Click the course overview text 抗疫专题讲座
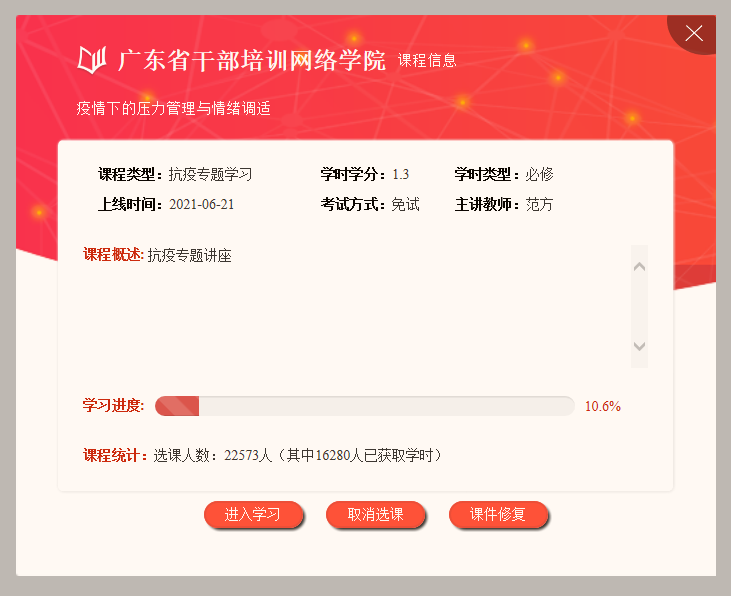 (190, 256)
